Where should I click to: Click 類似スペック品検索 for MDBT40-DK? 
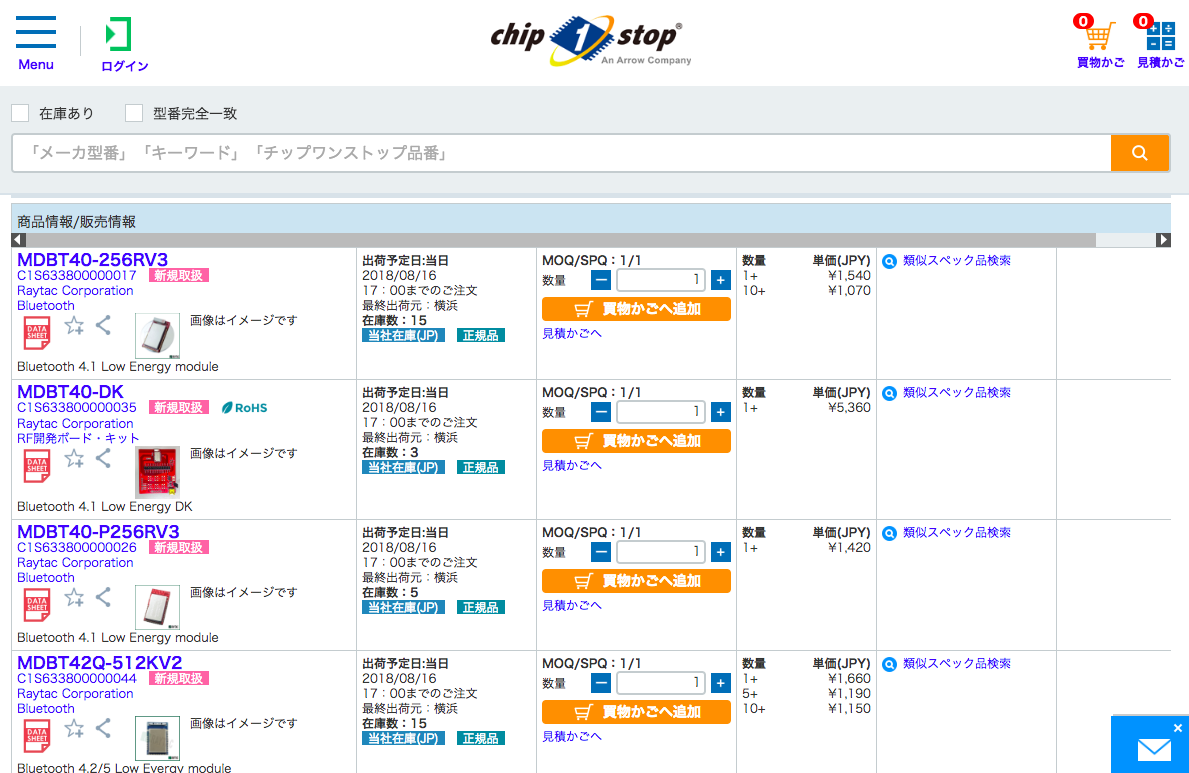[956, 393]
